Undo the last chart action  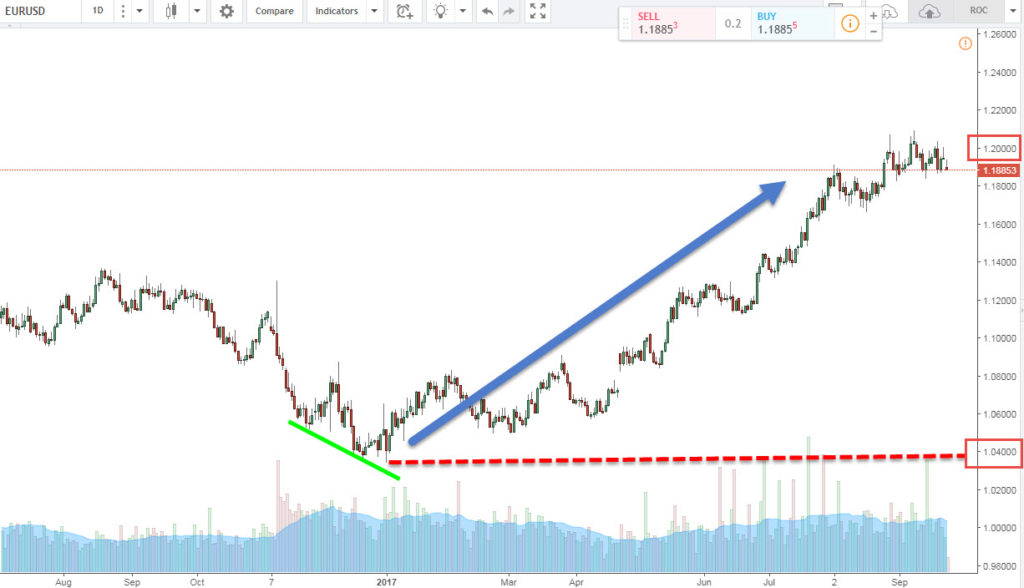click(x=487, y=11)
